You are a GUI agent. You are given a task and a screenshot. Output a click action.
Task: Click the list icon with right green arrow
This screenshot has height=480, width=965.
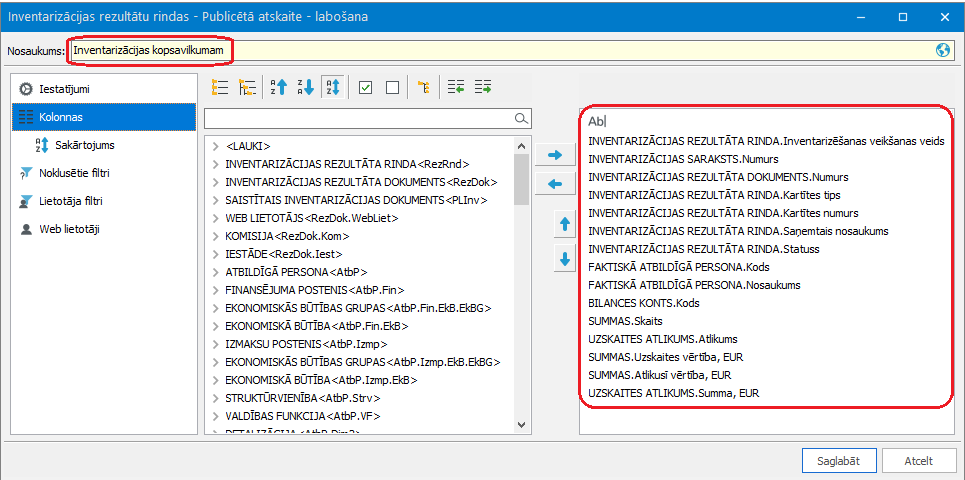(483, 88)
